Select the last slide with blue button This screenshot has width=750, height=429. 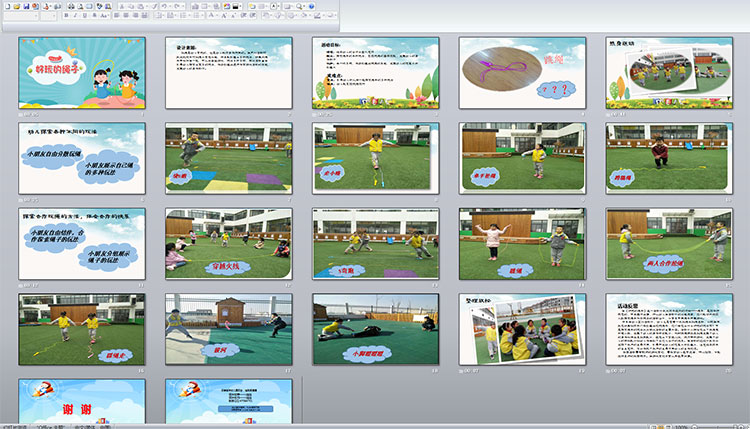pos(229,401)
